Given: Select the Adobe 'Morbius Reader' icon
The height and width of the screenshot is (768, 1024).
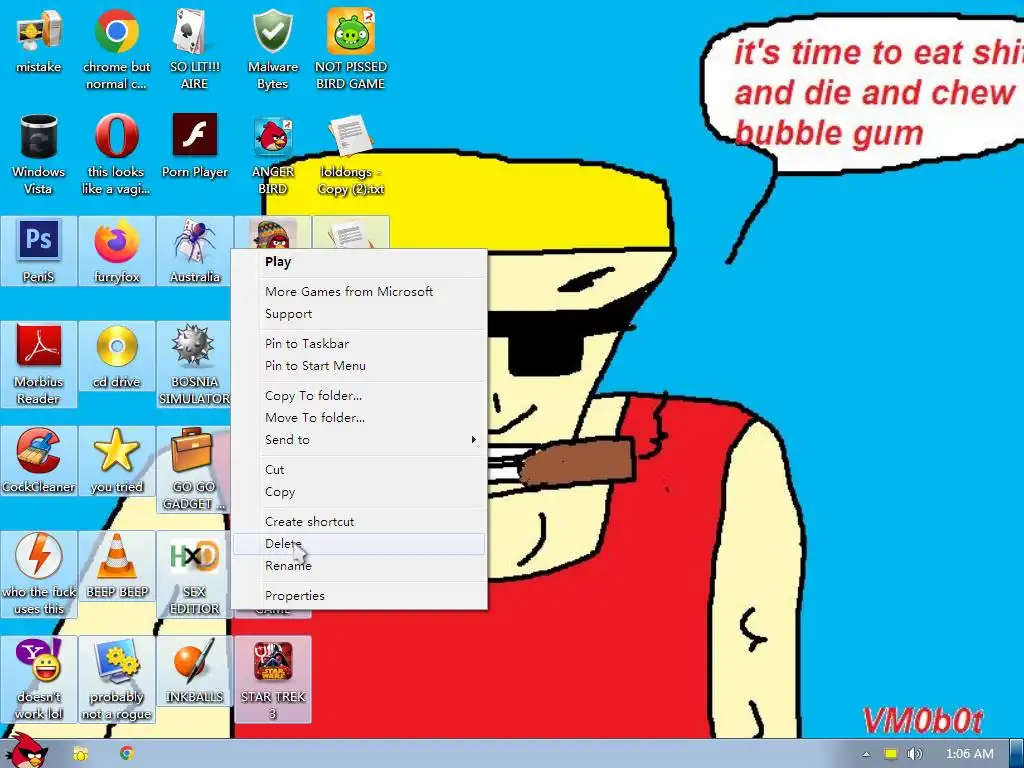Looking at the screenshot, I should coord(39,364).
